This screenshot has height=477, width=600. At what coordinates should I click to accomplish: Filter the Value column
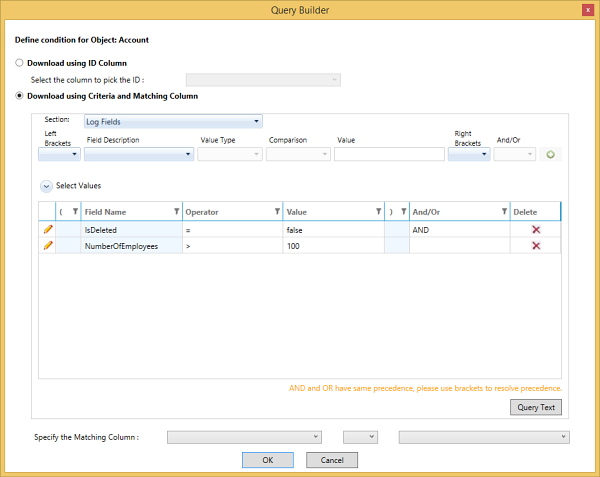[x=378, y=212]
